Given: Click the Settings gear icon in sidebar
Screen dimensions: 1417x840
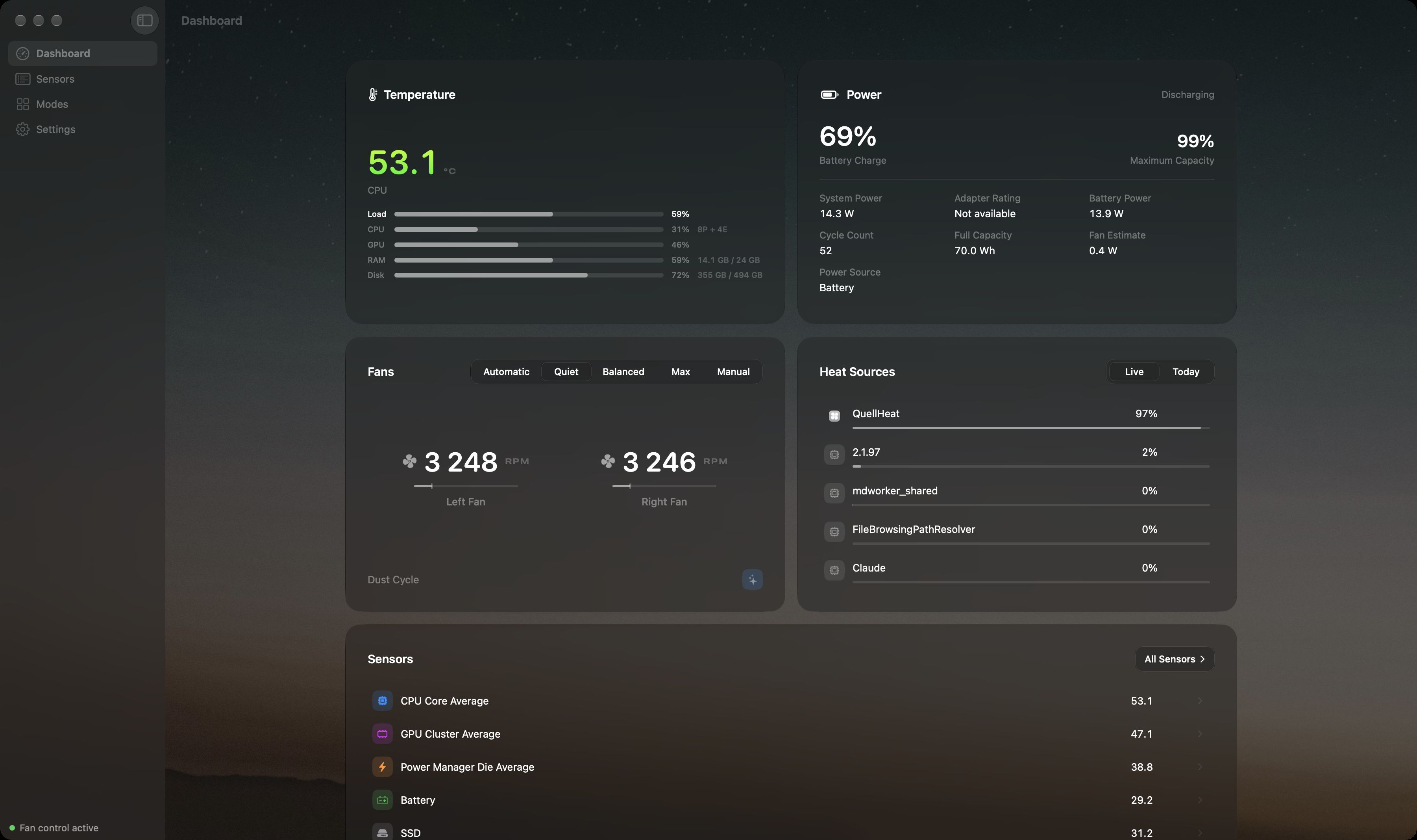Looking at the screenshot, I should pos(23,129).
